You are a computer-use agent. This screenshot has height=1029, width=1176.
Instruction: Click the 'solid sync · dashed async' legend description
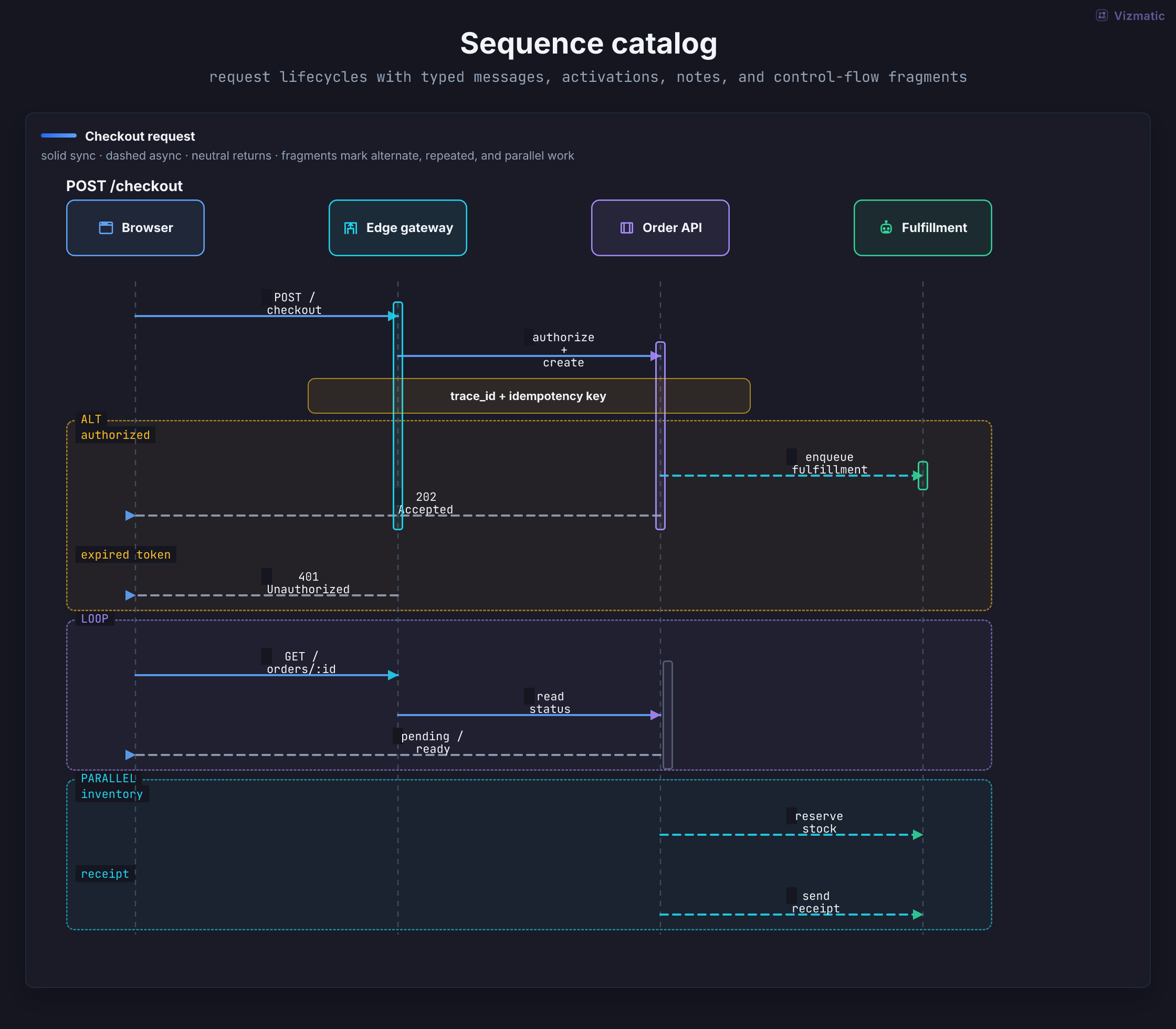click(307, 155)
